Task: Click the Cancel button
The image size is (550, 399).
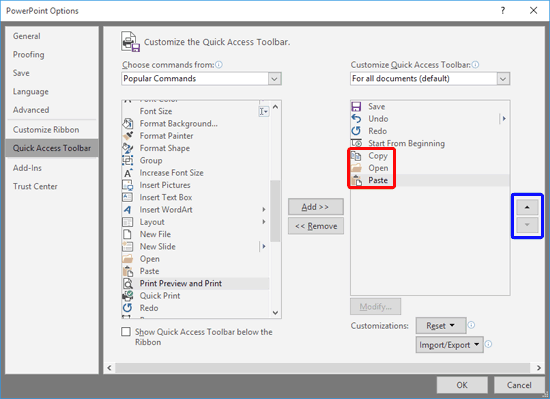Action: tap(519, 385)
